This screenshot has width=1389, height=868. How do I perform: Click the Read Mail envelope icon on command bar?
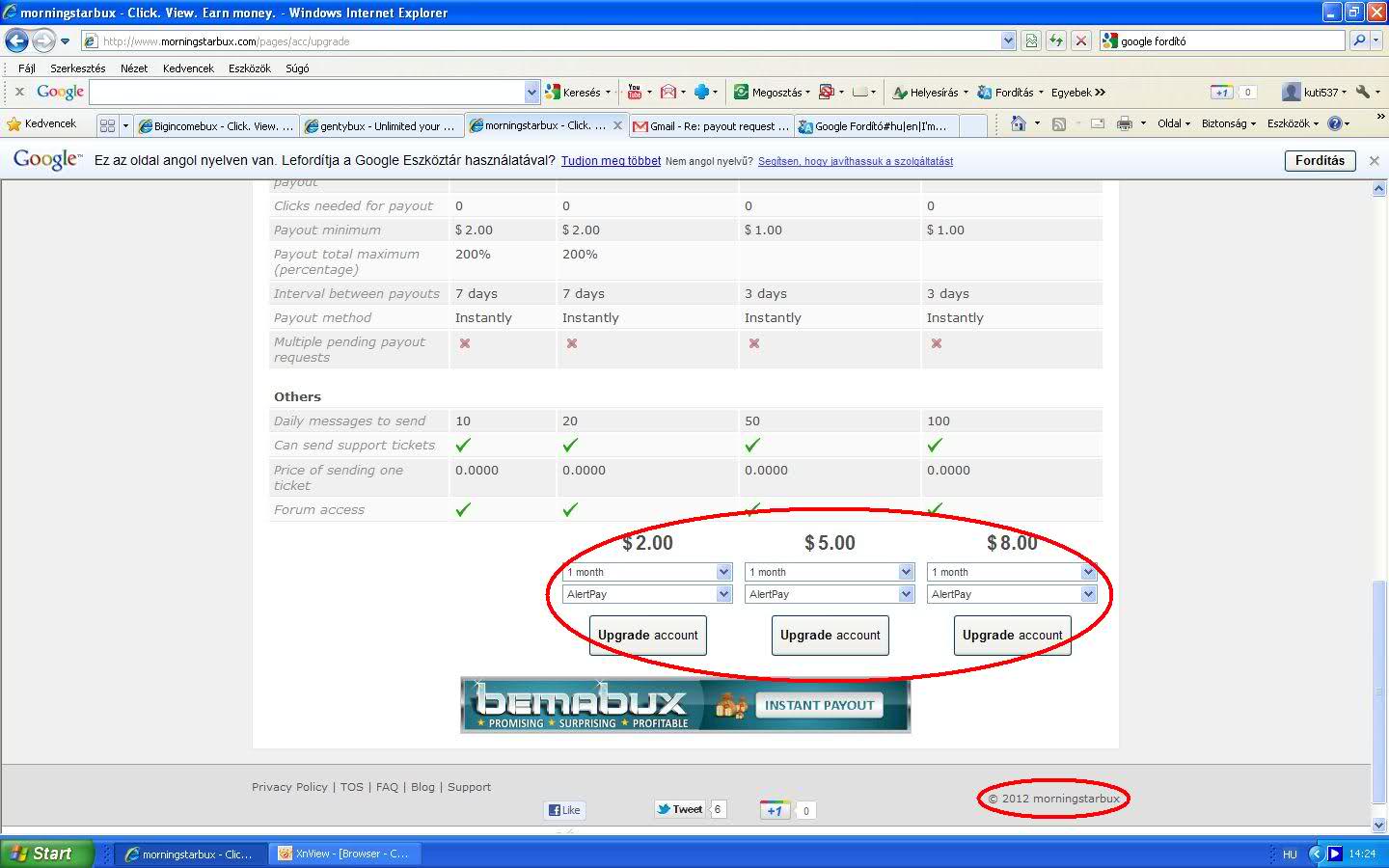(1097, 123)
